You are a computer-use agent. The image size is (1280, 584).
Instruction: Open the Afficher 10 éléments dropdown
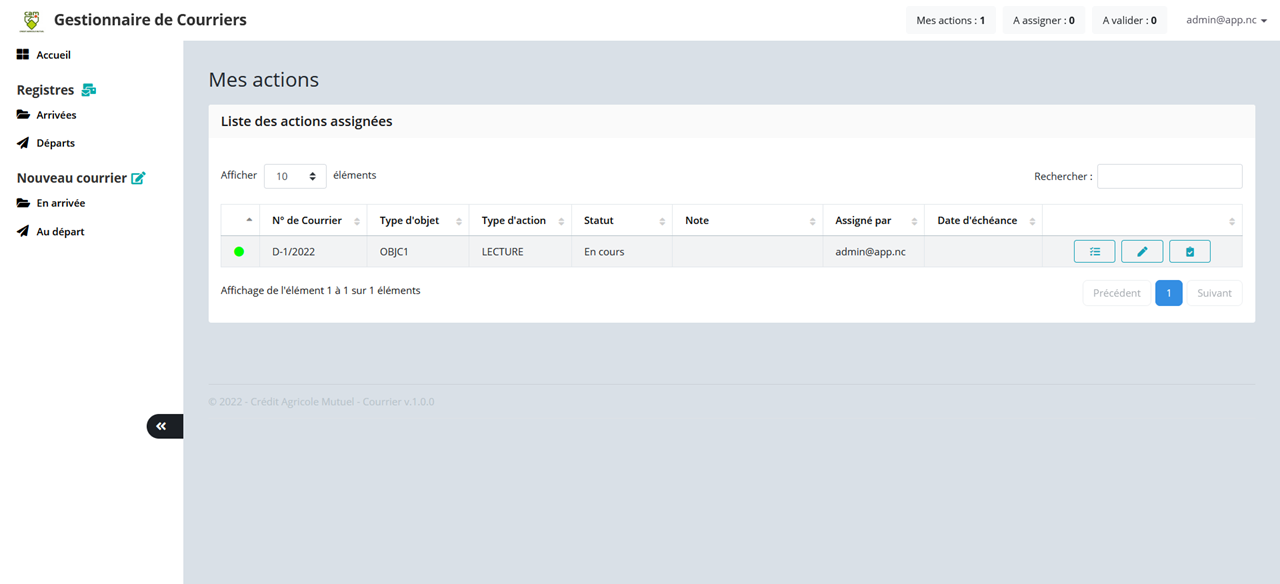(295, 176)
